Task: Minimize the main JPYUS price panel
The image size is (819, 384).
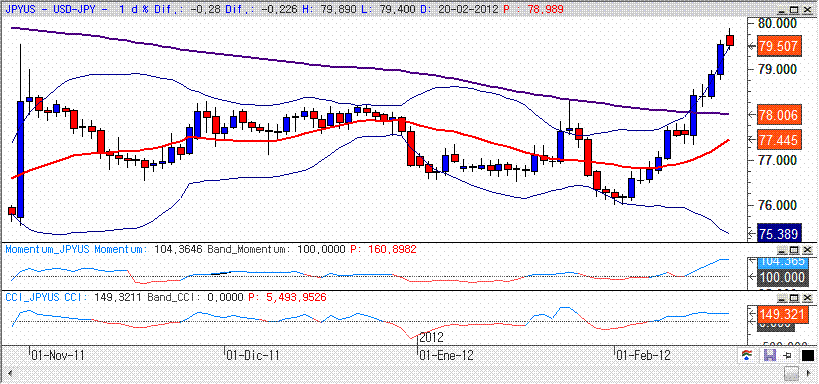Action: coord(782,10)
